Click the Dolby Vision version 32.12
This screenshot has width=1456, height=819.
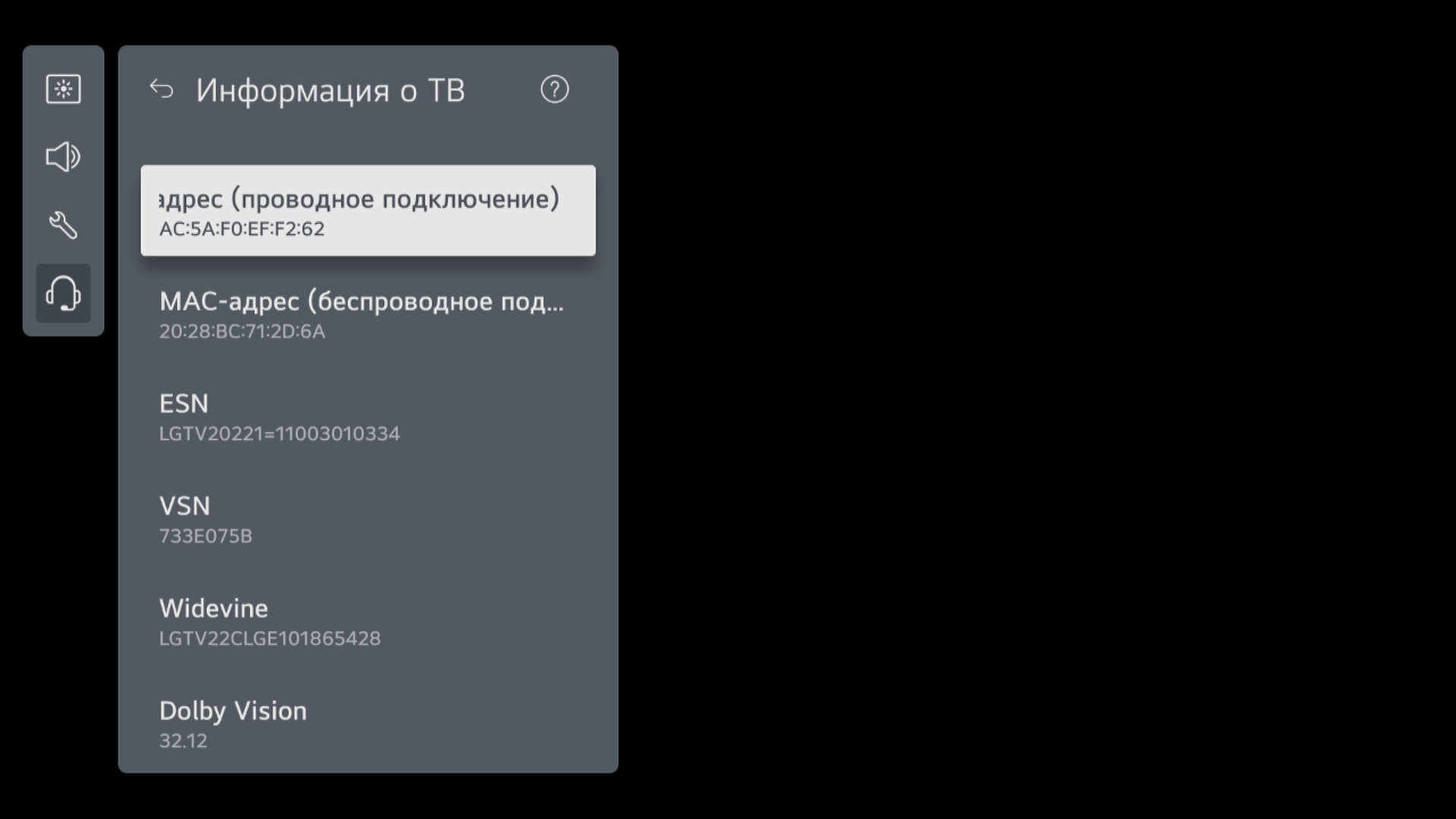(183, 741)
